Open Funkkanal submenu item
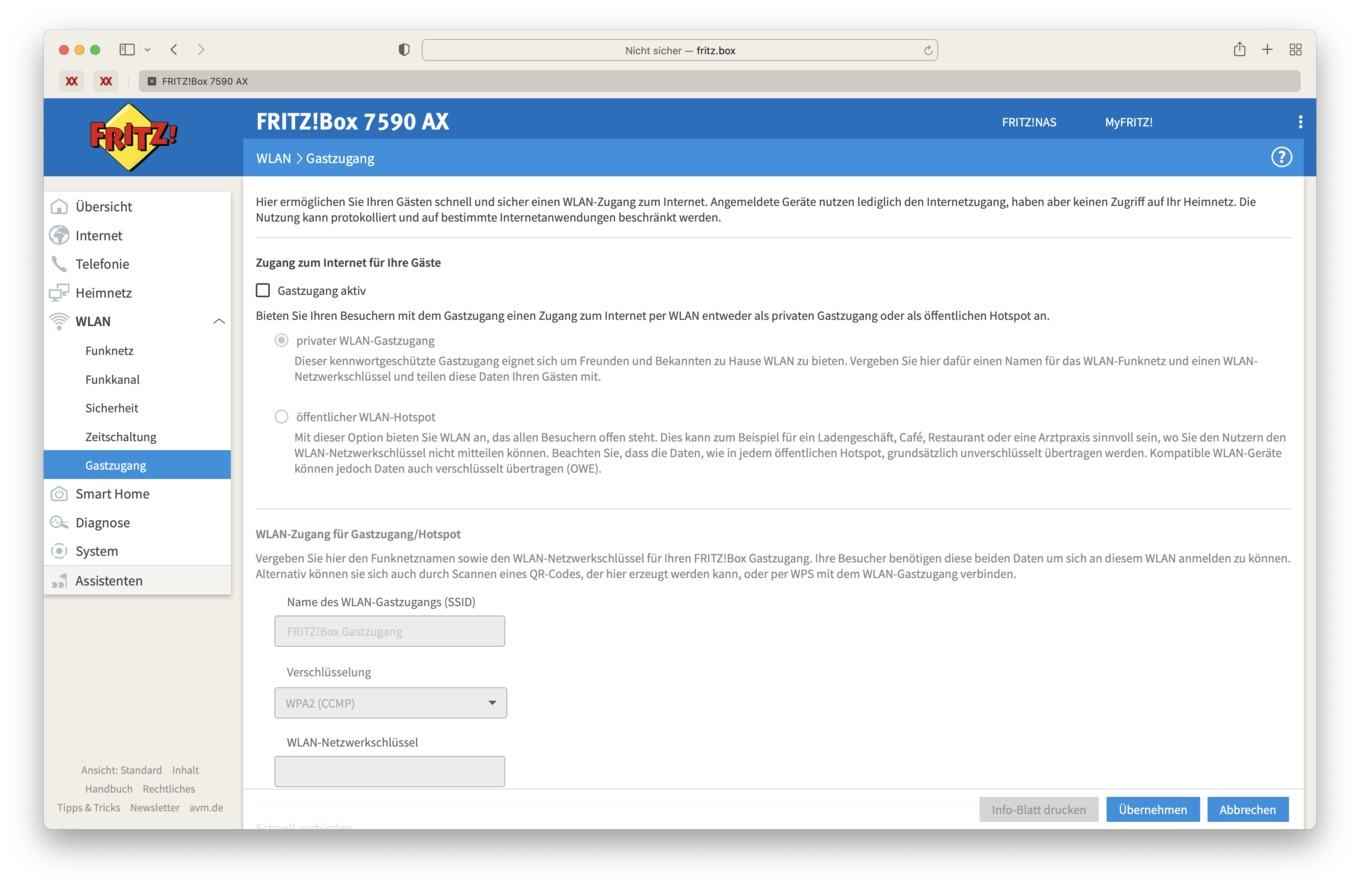1360x887 pixels. click(x=112, y=379)
